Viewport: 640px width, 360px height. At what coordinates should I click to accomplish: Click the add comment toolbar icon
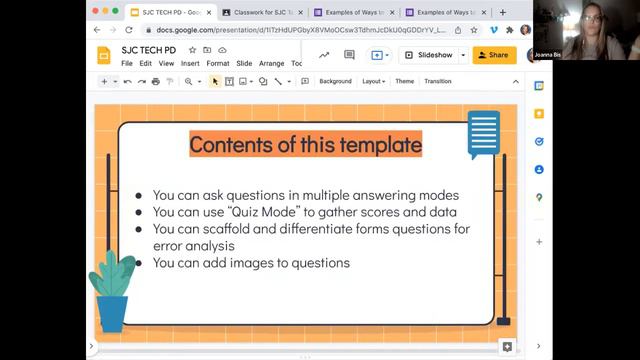click(x=305, y=81)
